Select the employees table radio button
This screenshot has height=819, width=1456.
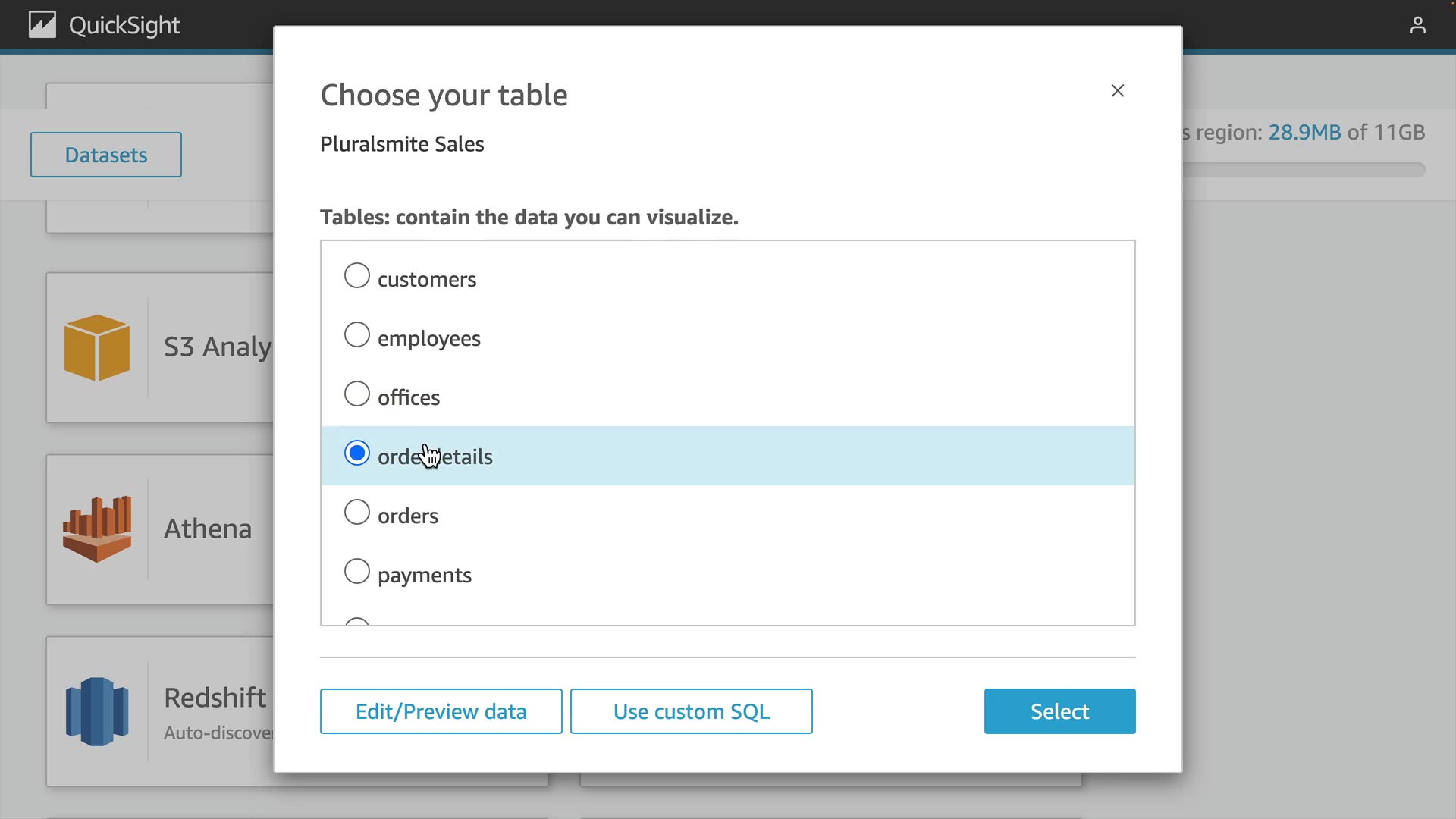point(357,335)
